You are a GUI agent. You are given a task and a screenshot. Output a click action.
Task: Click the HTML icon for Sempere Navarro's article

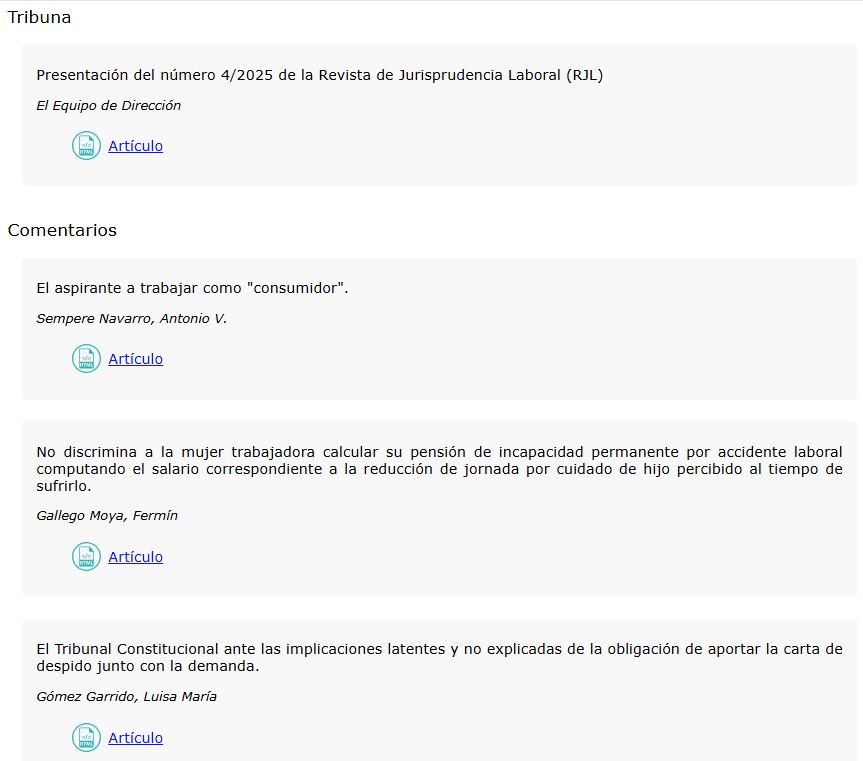pyautogui.click(x=86, y=359)
